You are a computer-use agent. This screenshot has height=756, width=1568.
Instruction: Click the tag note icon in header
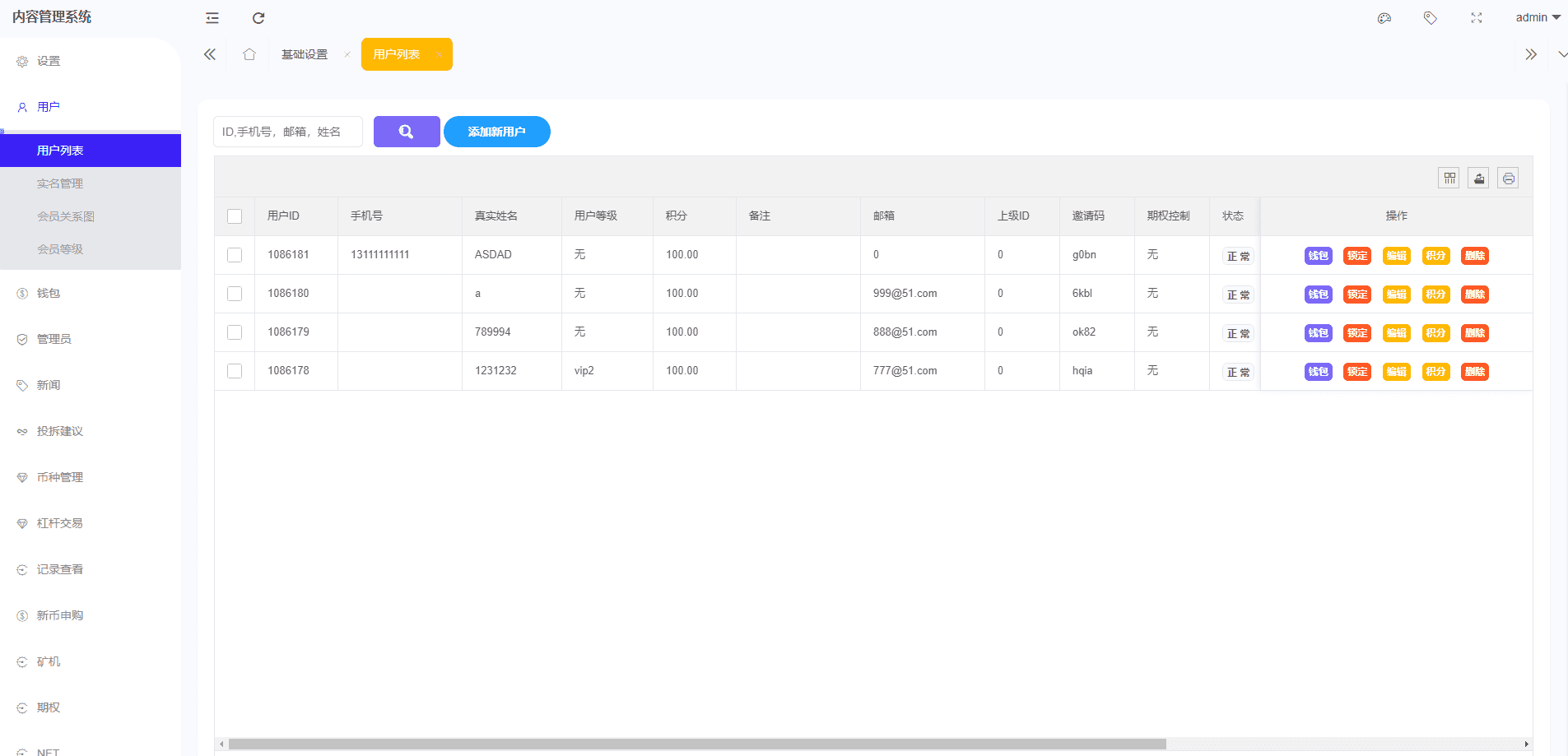pos(1431,18)
